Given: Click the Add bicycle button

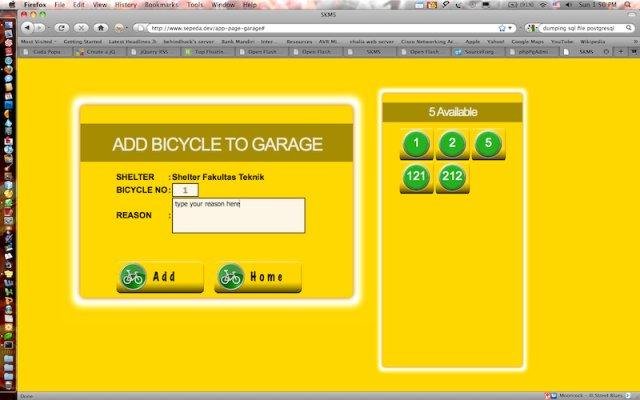Looking at the screenshot, I should [x=160, y=277].
